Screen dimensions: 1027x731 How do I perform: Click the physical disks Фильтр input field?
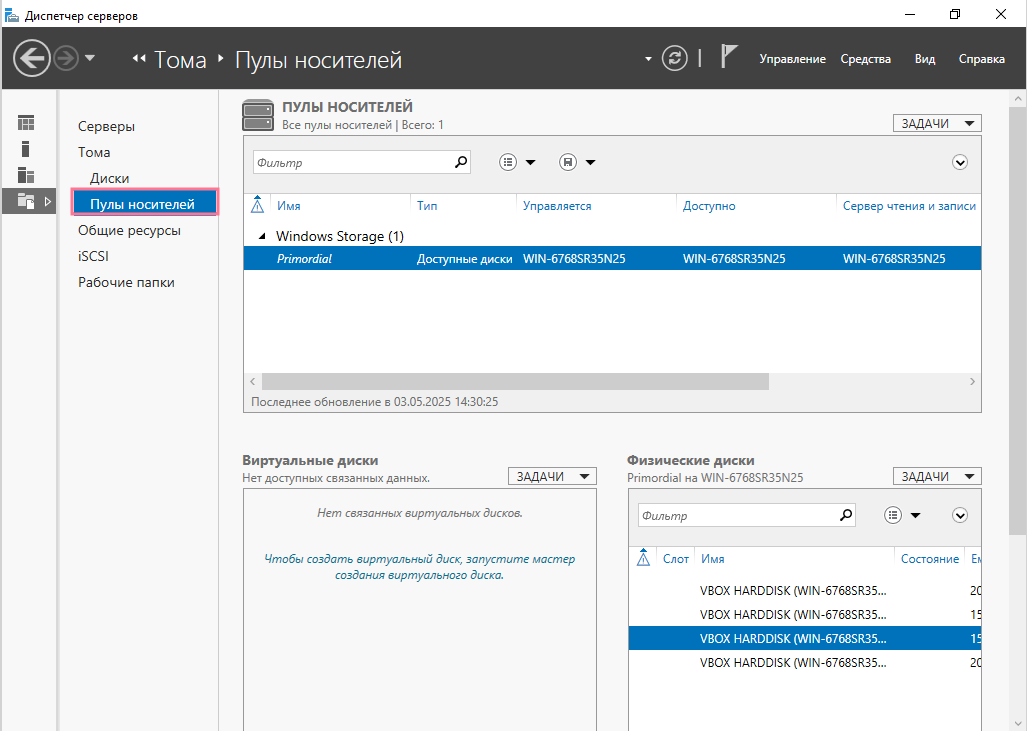pyautogui.click(x=735, y=516)
